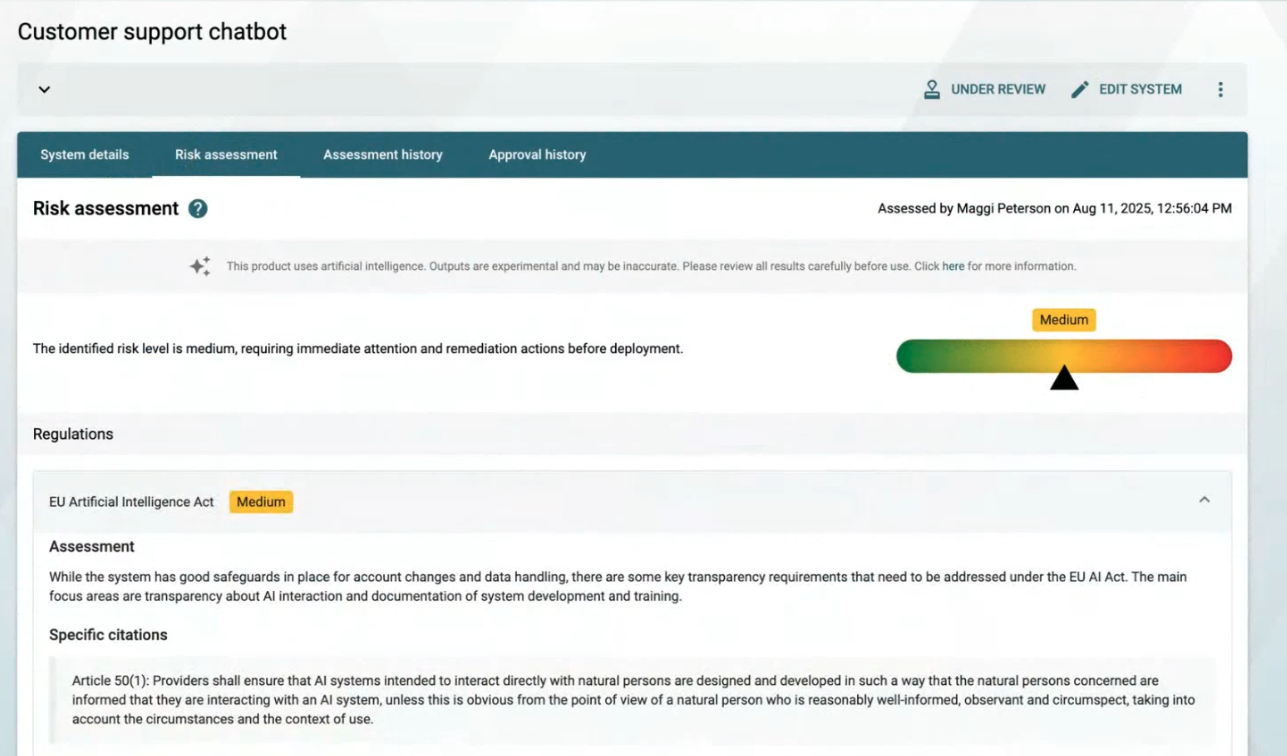Screen dimensions: 1287x756
Task: Click the Under Review stamp icon
Action: pyautogui.click(x=932, y=90)
